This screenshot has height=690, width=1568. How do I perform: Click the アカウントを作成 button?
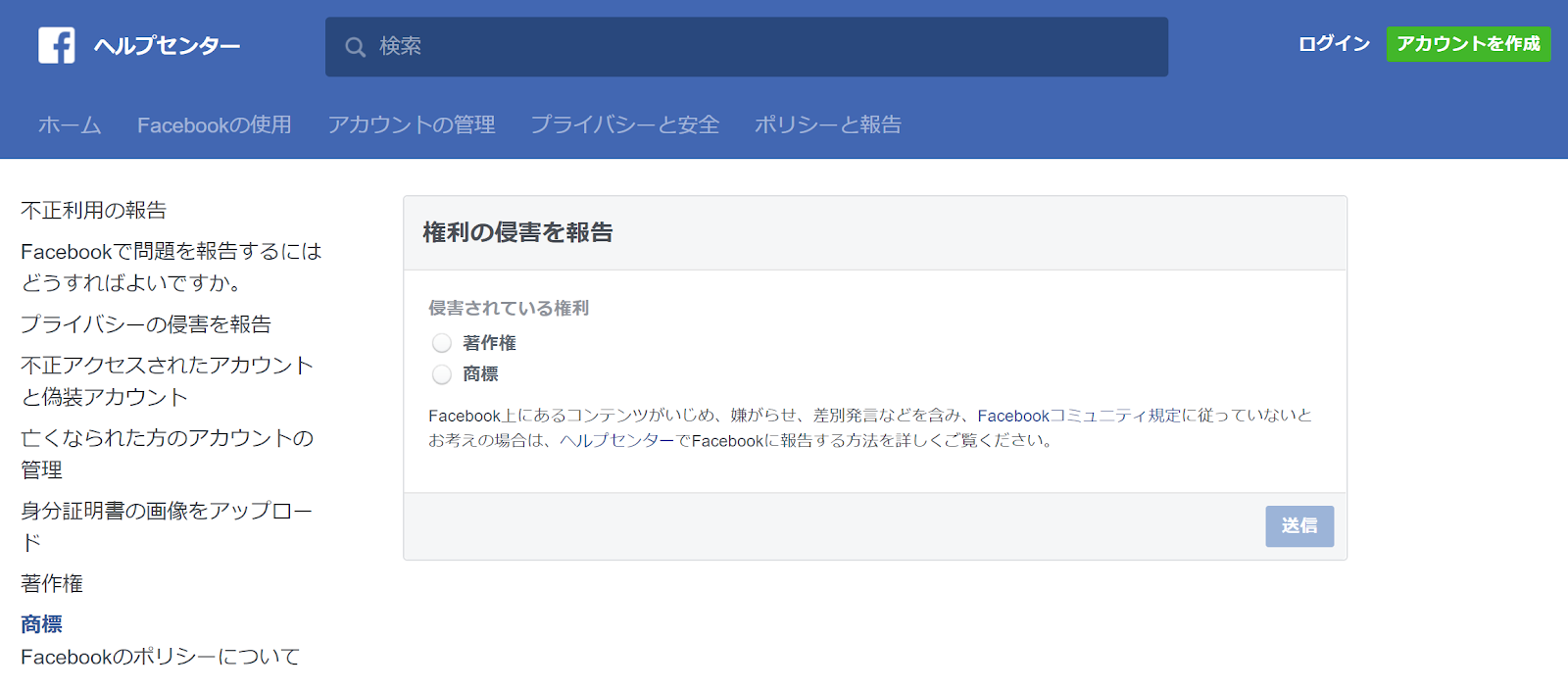[1468, 44]
